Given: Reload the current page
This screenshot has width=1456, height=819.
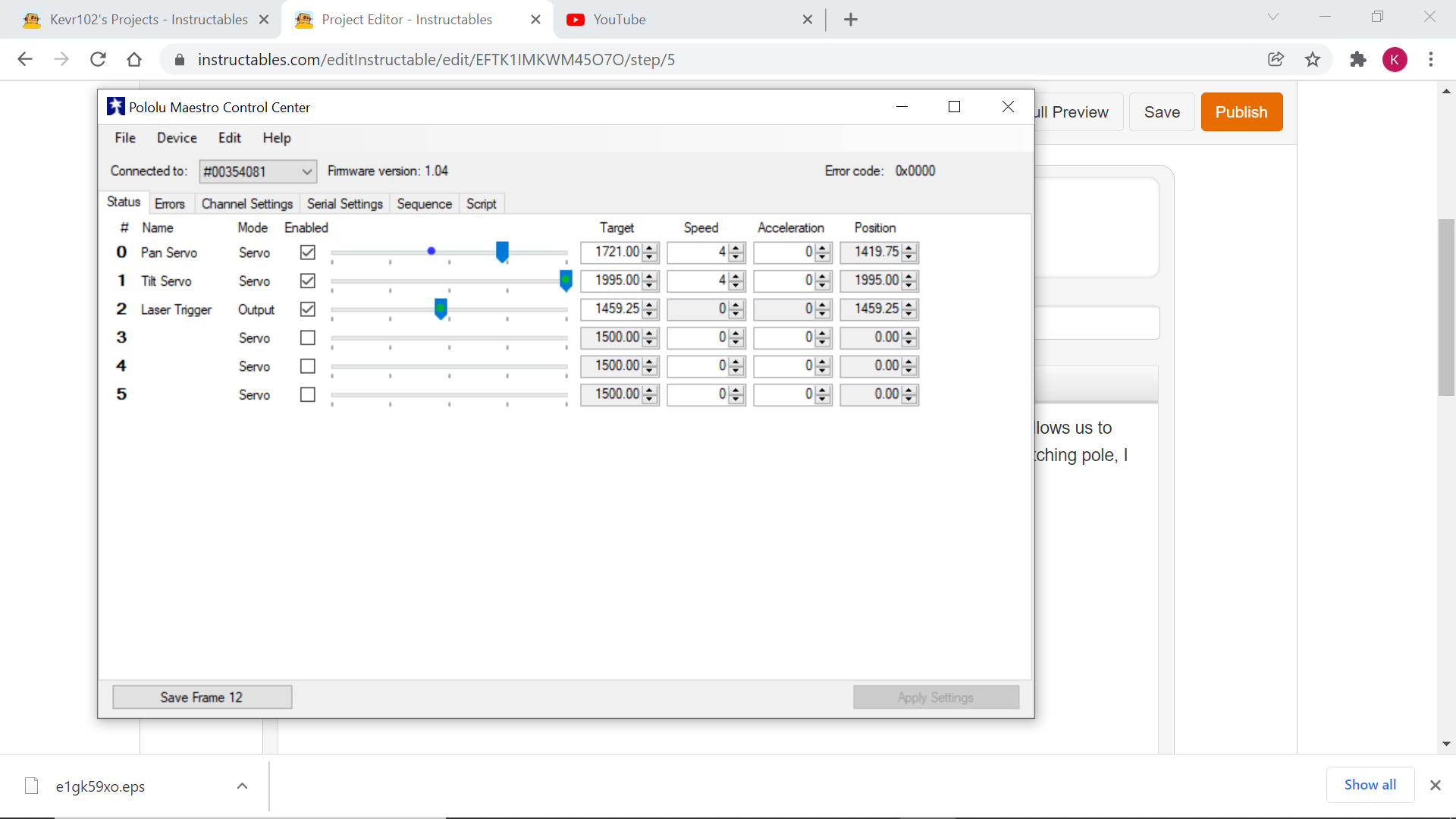Looking at the screenshot, I should pos(98,59).
